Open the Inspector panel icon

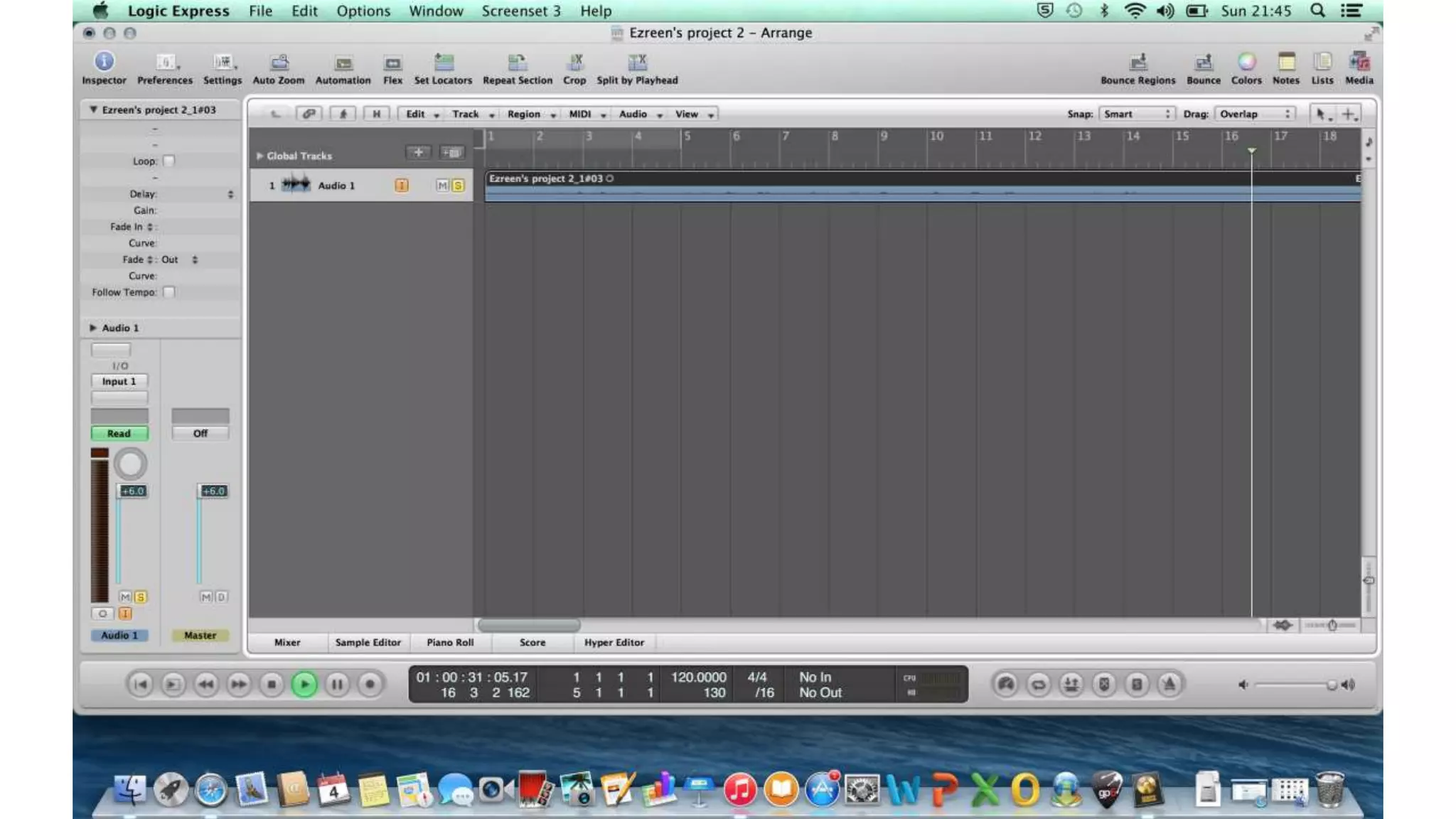(104, 63)
